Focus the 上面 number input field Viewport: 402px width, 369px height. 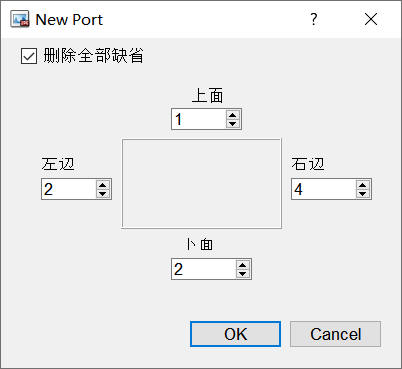click(199, 119)
